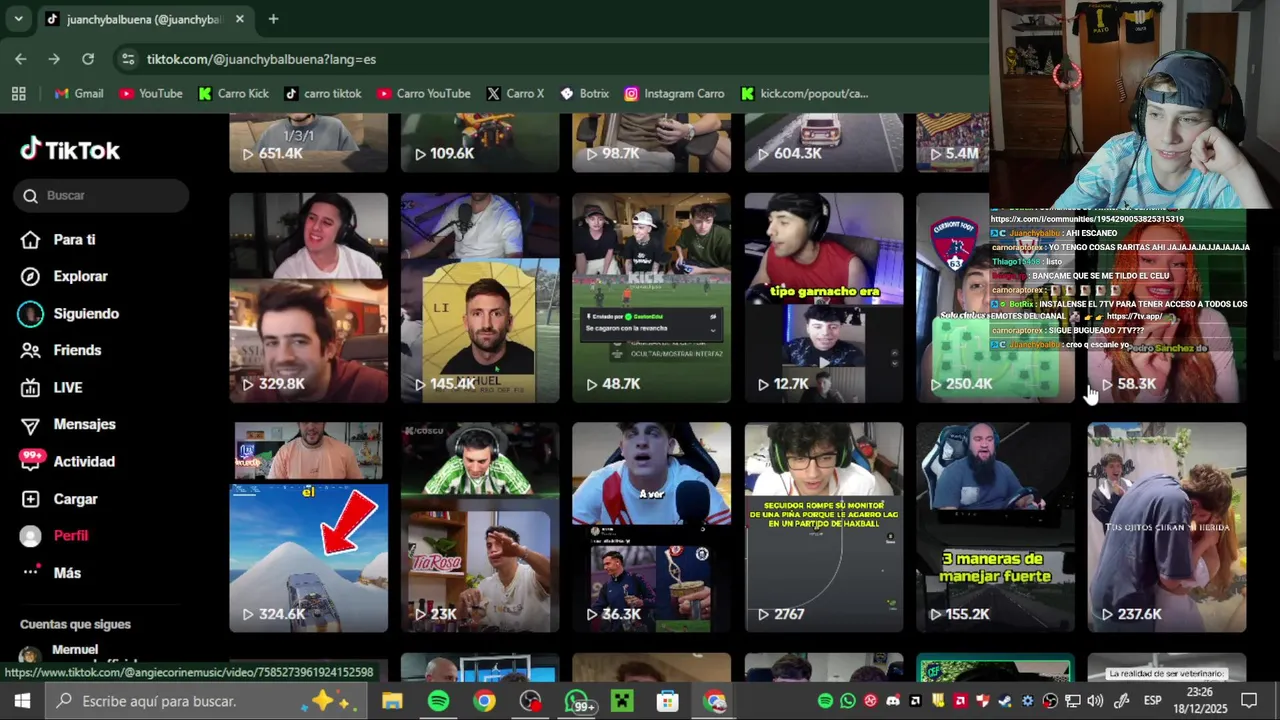Play the video with 48.7K views
Screen dimensions: 1280x720
point(651,298)
